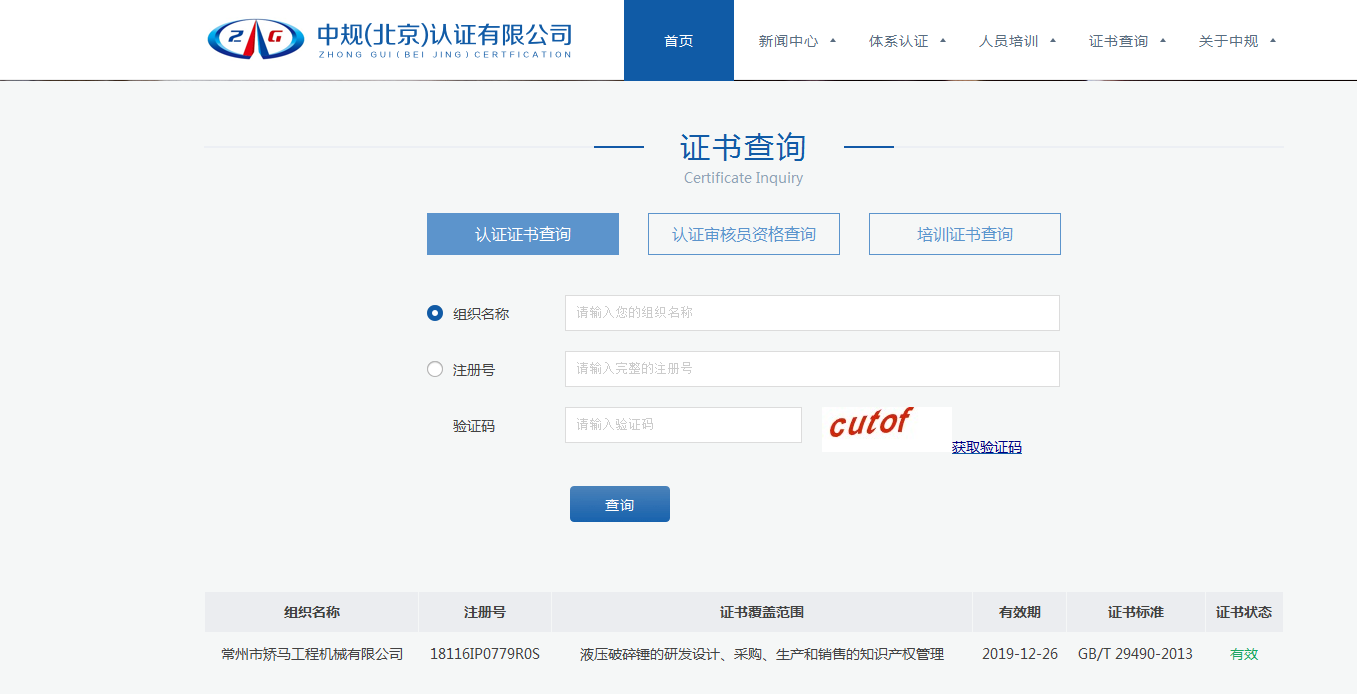Click the 获取验证码 link

coord(986,447)
